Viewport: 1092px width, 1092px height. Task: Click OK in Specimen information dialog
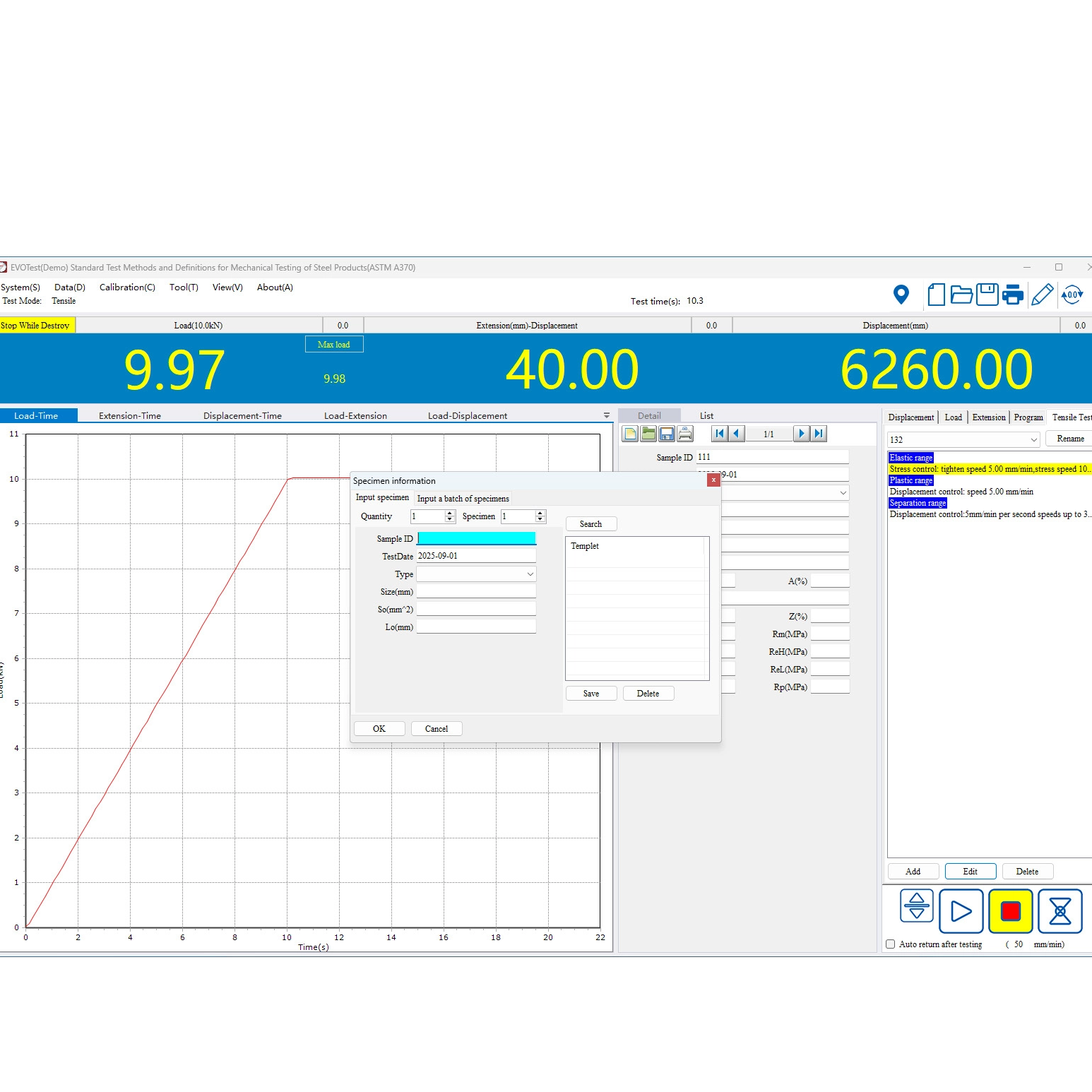click(x=379, y=729)
